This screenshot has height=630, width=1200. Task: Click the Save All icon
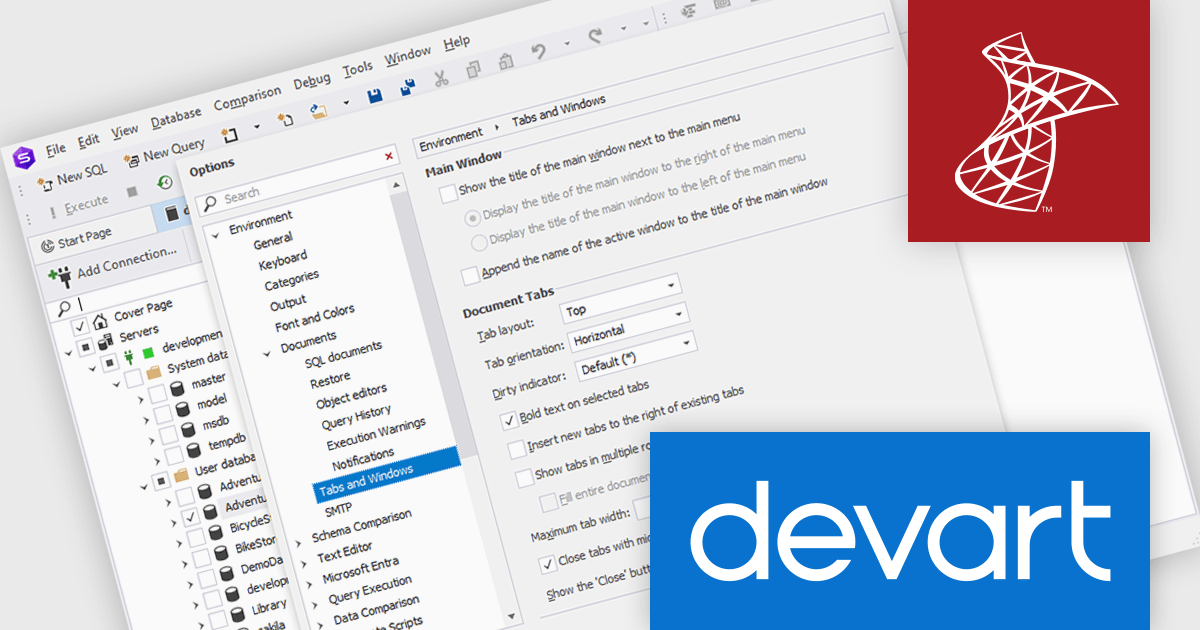406,88
